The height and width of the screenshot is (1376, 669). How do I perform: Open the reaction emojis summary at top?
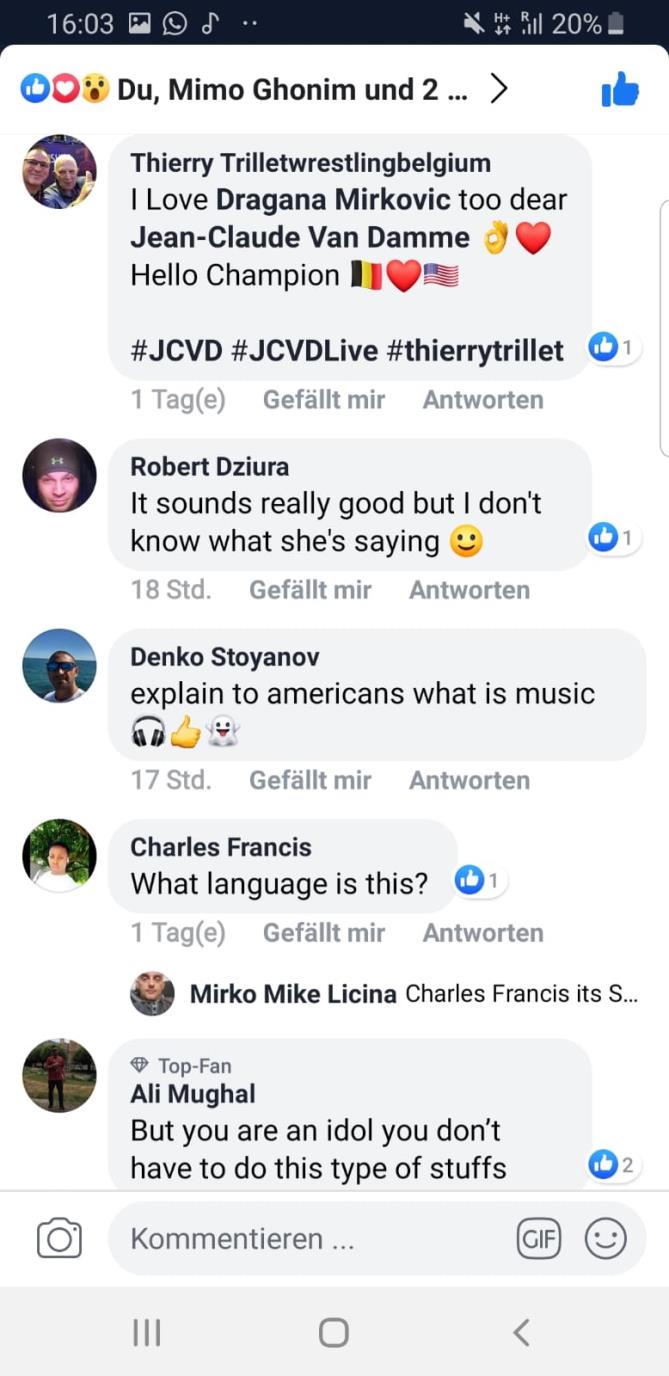[65, 90]
